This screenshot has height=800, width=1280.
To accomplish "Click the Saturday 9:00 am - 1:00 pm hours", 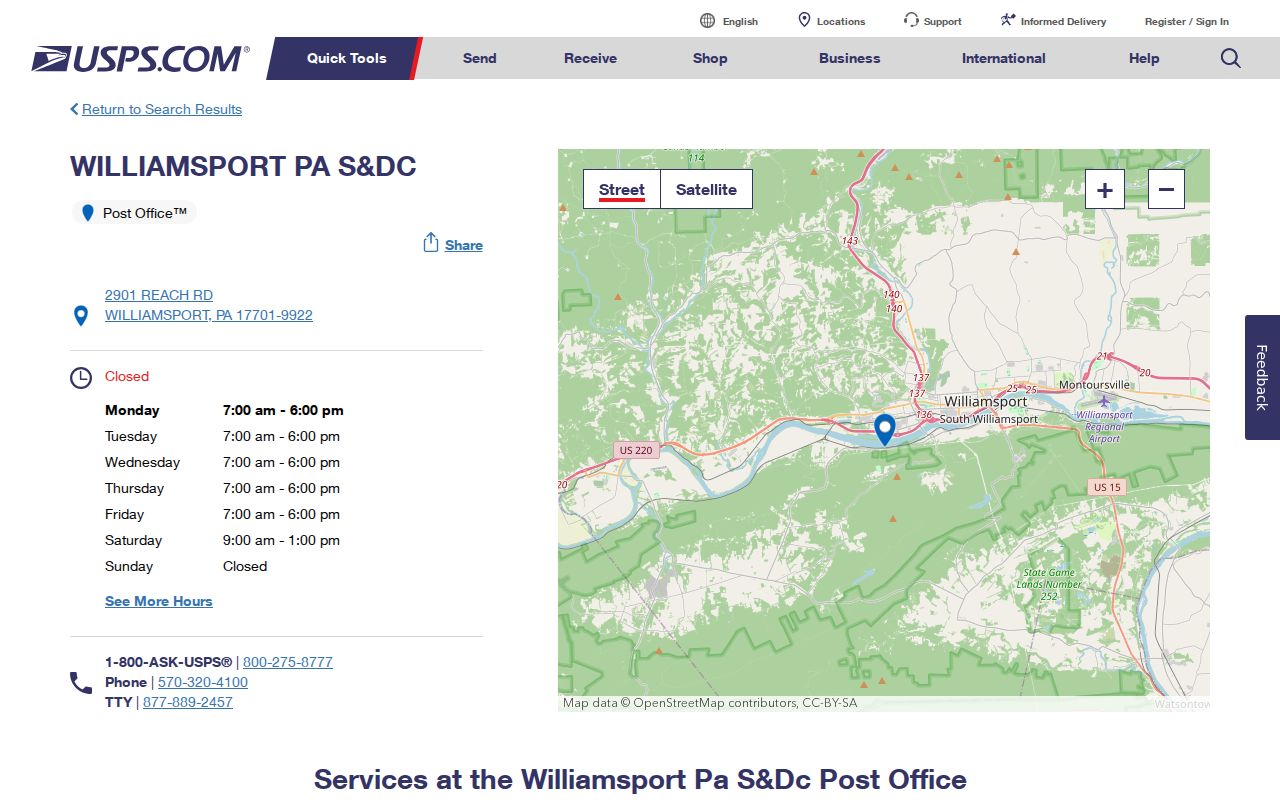I will [x=281, y=540].
